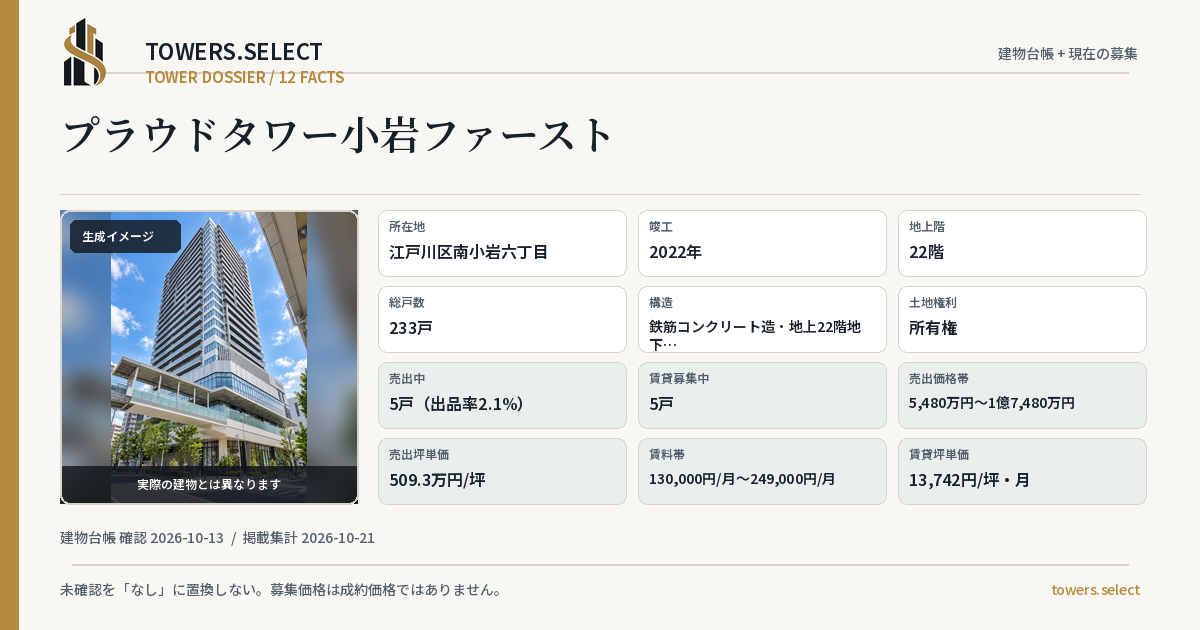Click the 売出価格帯 5,480万円〜1億7,480万円 card
Viewport: 1200px width, 630px height.
1022,395
